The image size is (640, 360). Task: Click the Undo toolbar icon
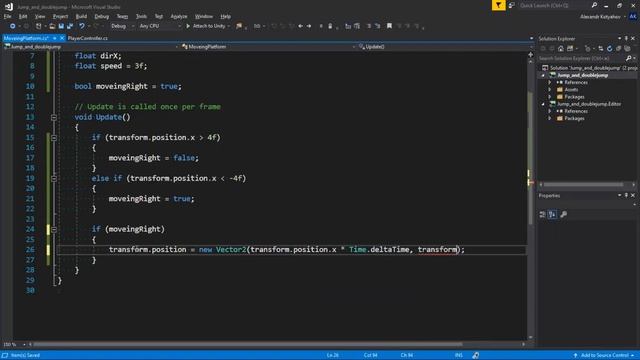[82, 26]
